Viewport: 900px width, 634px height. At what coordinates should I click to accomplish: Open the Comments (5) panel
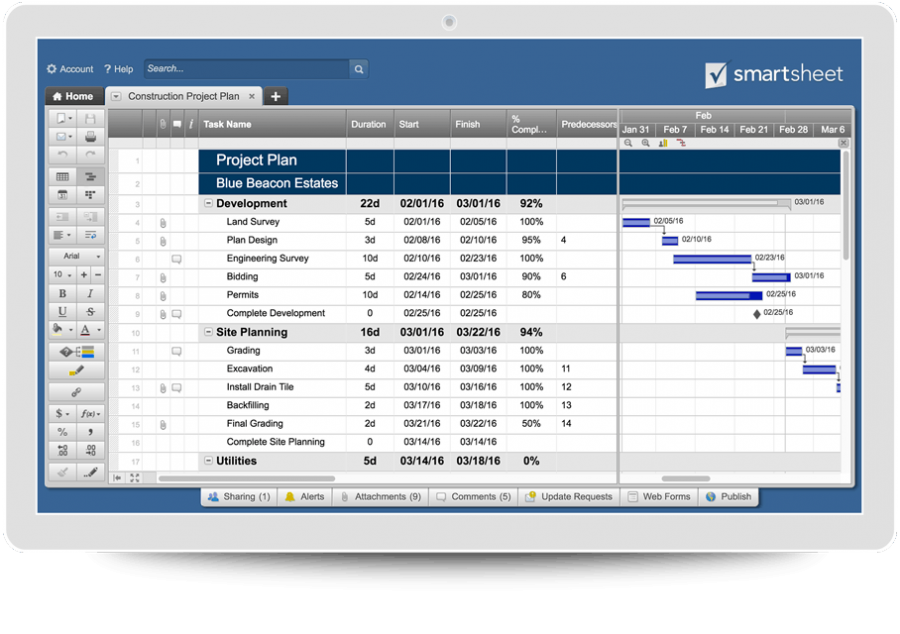point(472,496)
